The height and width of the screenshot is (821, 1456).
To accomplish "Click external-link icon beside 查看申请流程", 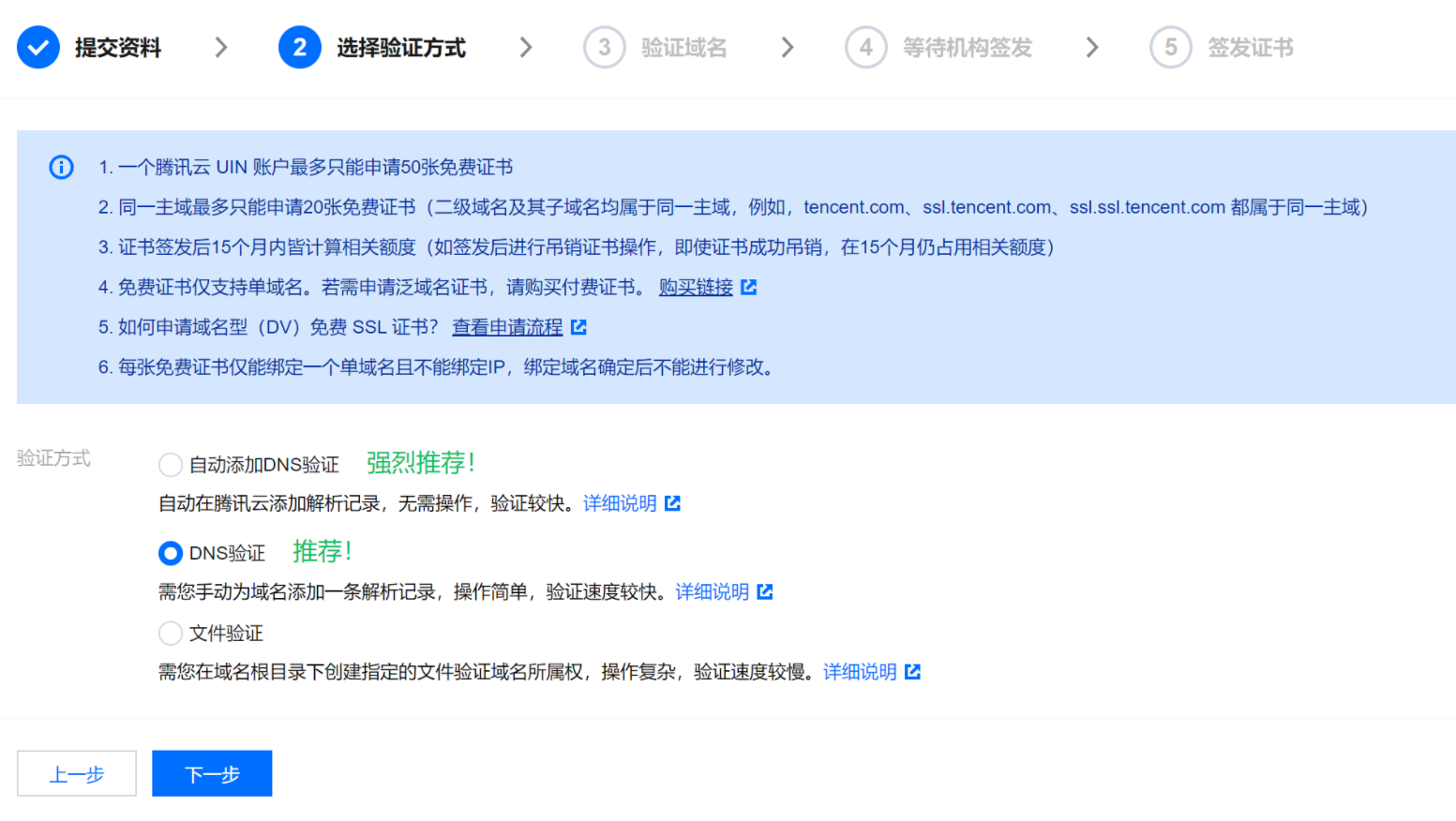I will pos(579,327).
